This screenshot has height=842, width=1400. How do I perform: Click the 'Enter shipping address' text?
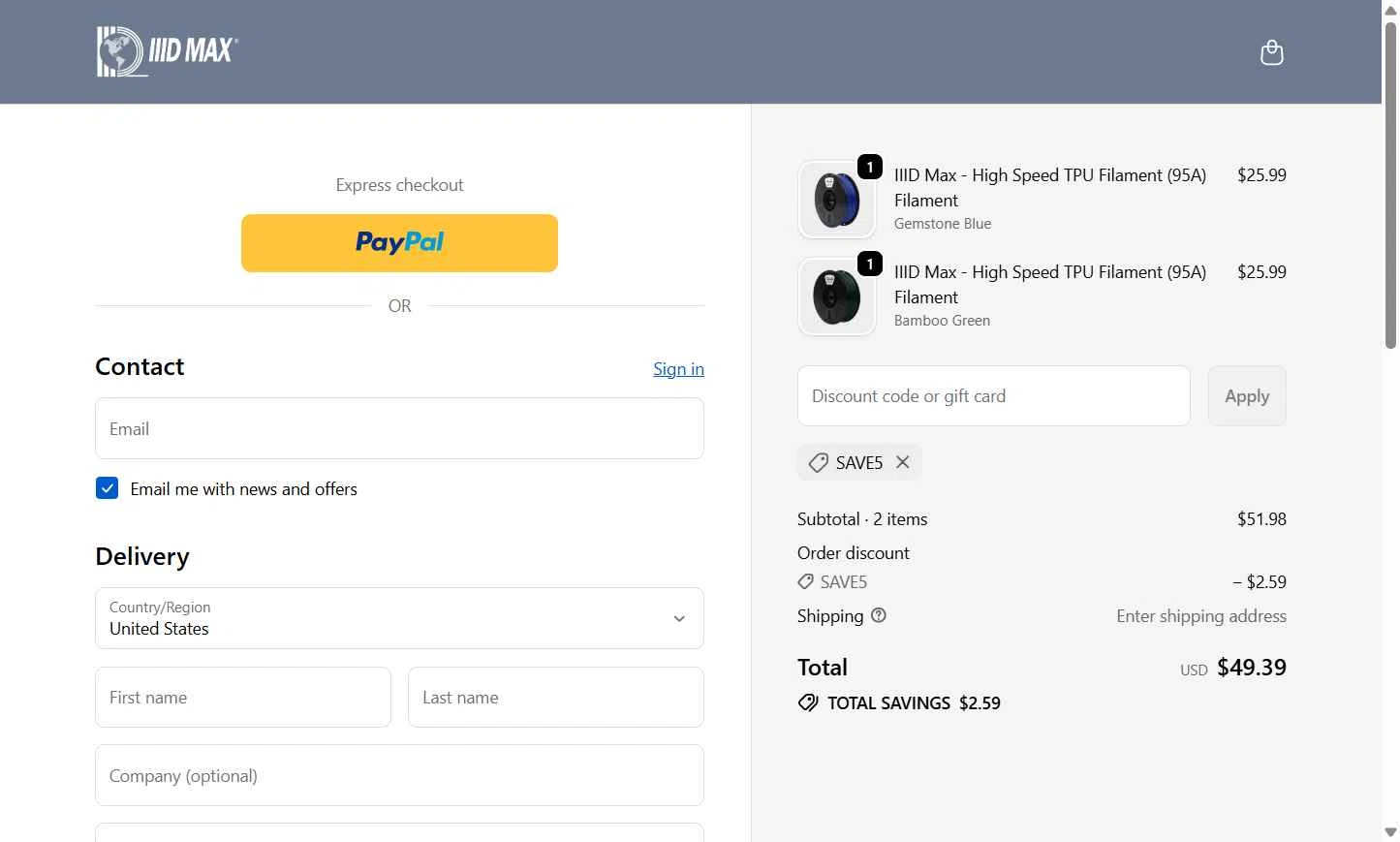pyautogui.click(x=1201, y=616)
